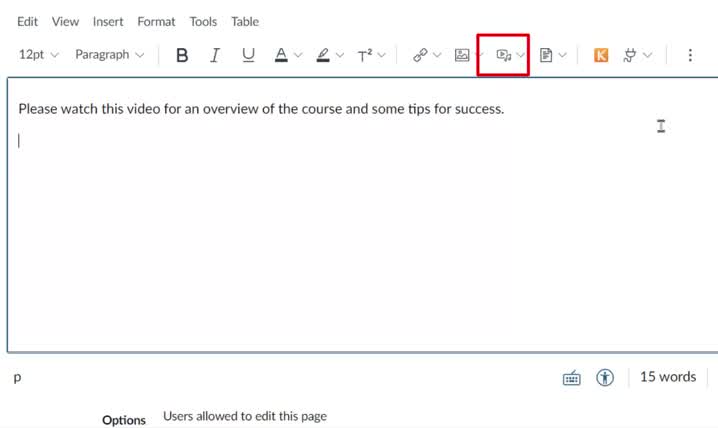Open the Tools menu
Image resolution: width=718 pixels, height=428 pixels.
(203, 22)
